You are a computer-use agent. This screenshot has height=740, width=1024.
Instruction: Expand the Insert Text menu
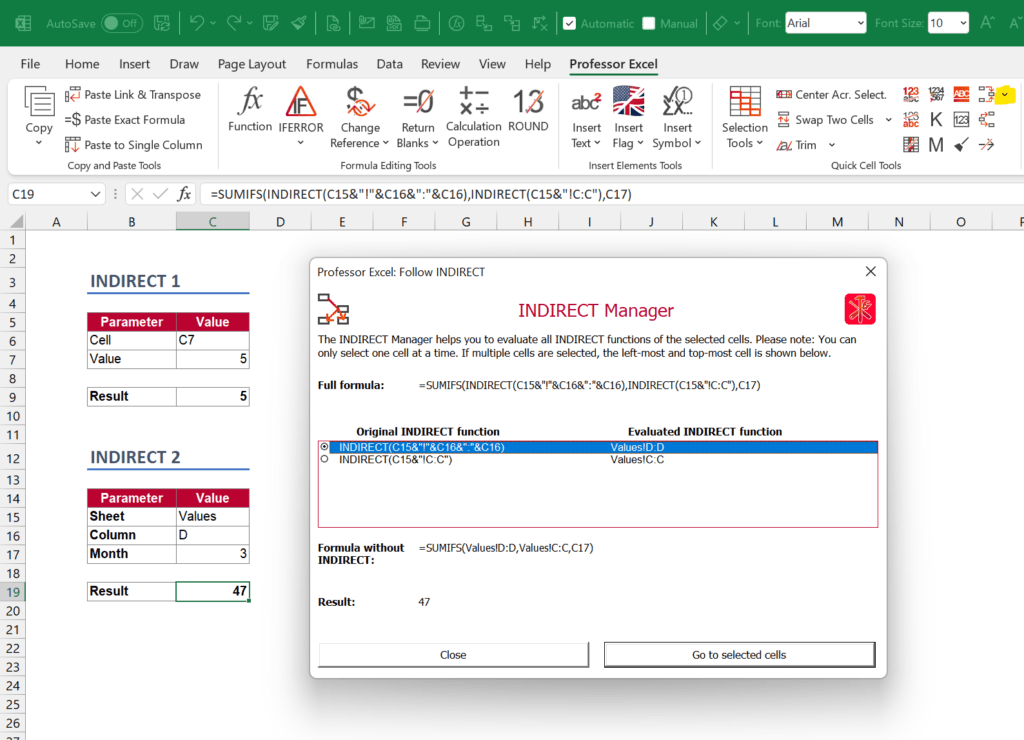click(597, 143)
